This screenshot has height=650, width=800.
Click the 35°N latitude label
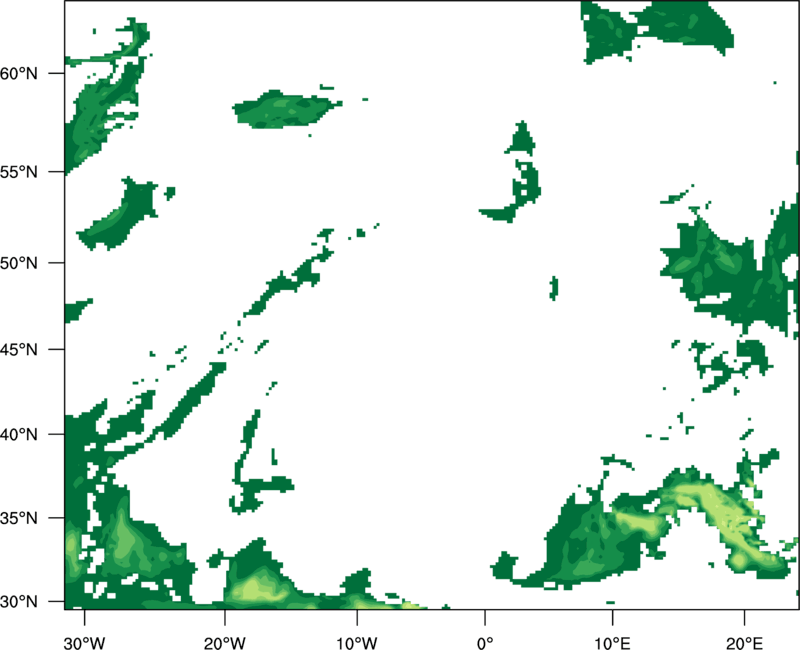(18, 518)
